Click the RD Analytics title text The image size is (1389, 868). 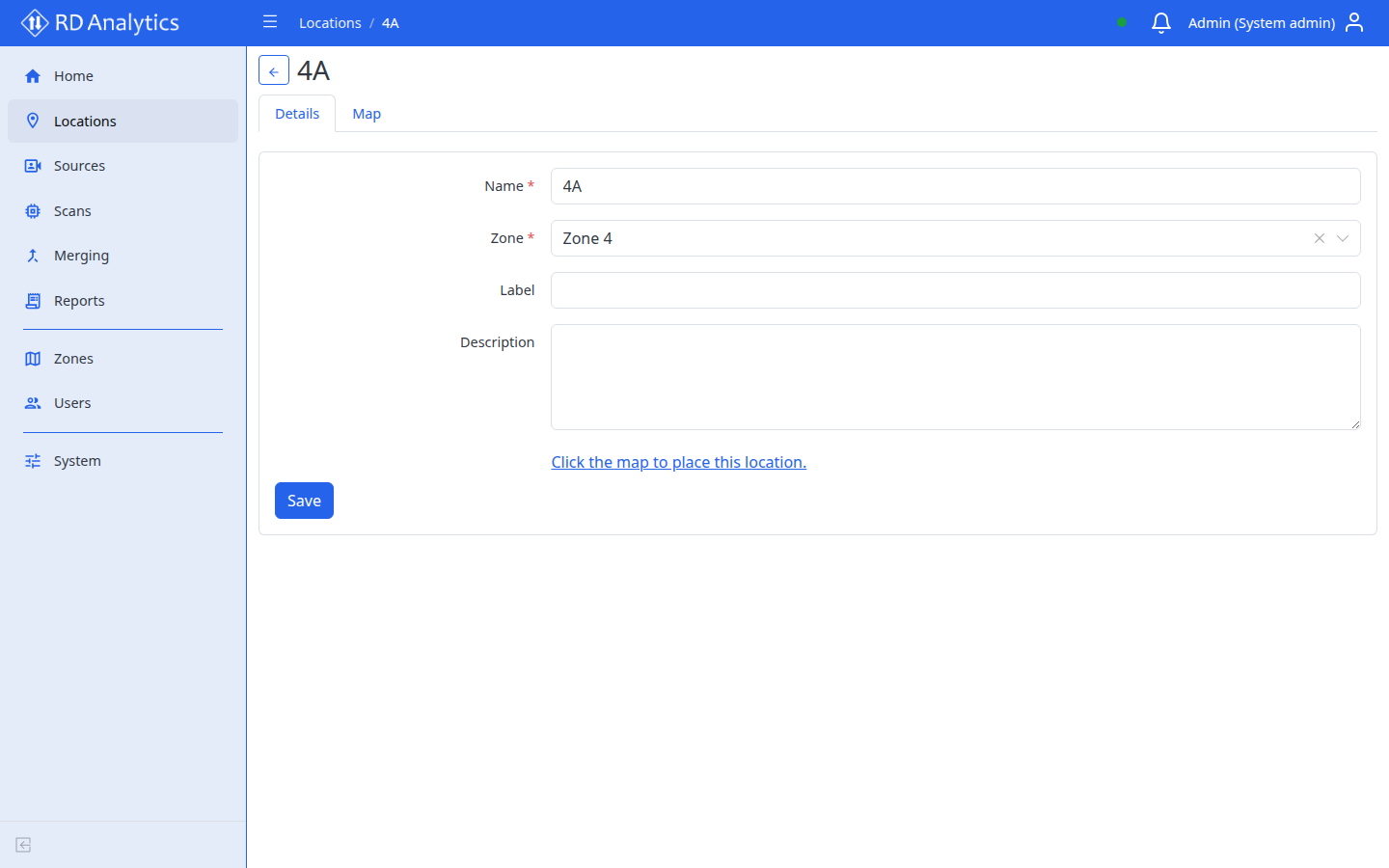(117, 22)
